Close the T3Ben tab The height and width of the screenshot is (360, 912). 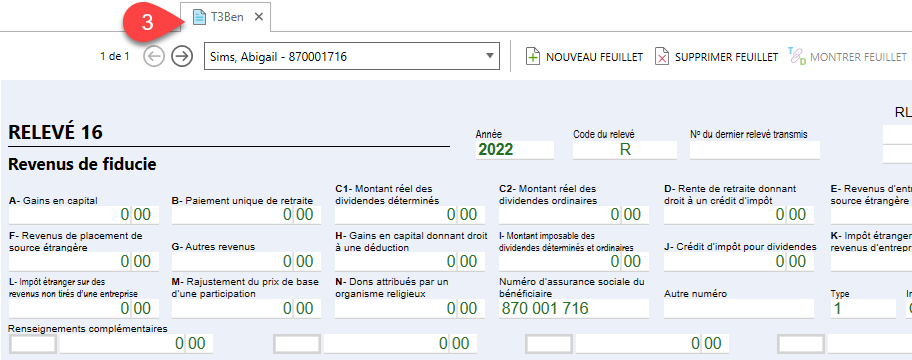tap(259, 17)
